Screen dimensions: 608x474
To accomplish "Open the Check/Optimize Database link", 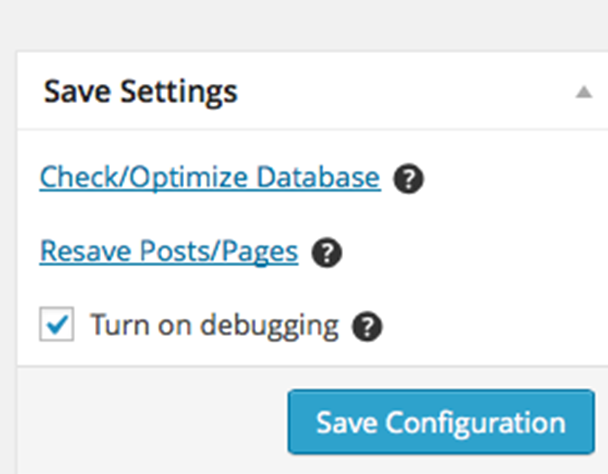I will 210,178.
